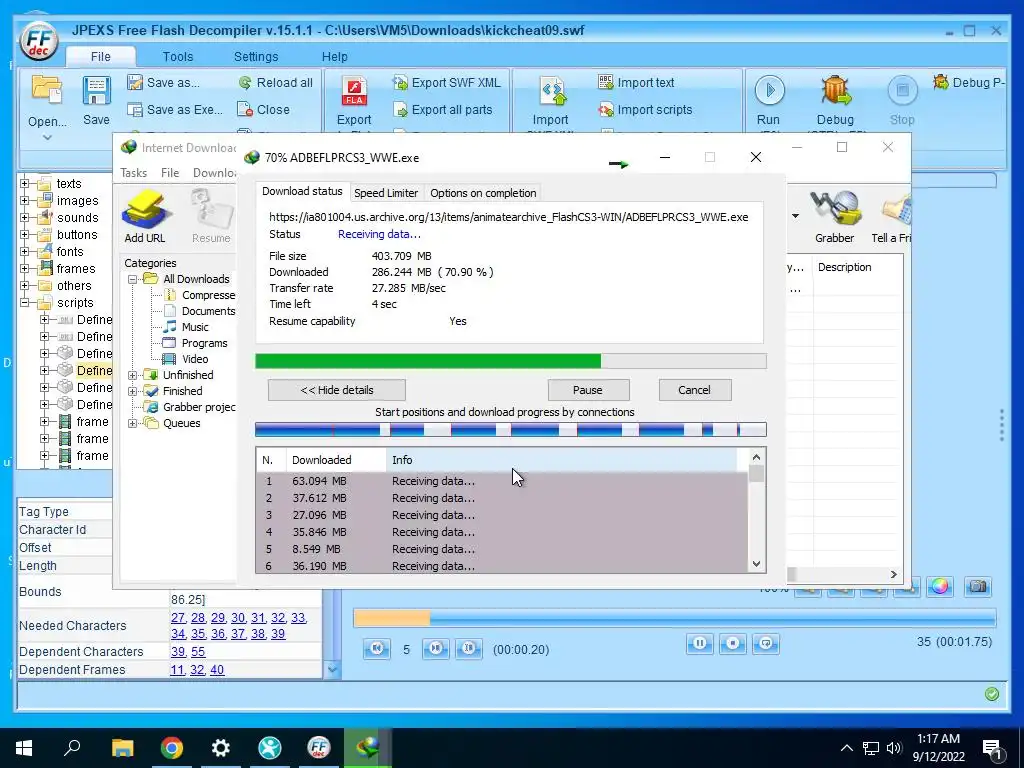The height and width of the screenshot is (768, 1024).
Task: Expand the sounds folder in JPEXS tree
Action: click(x=25, y=217)
